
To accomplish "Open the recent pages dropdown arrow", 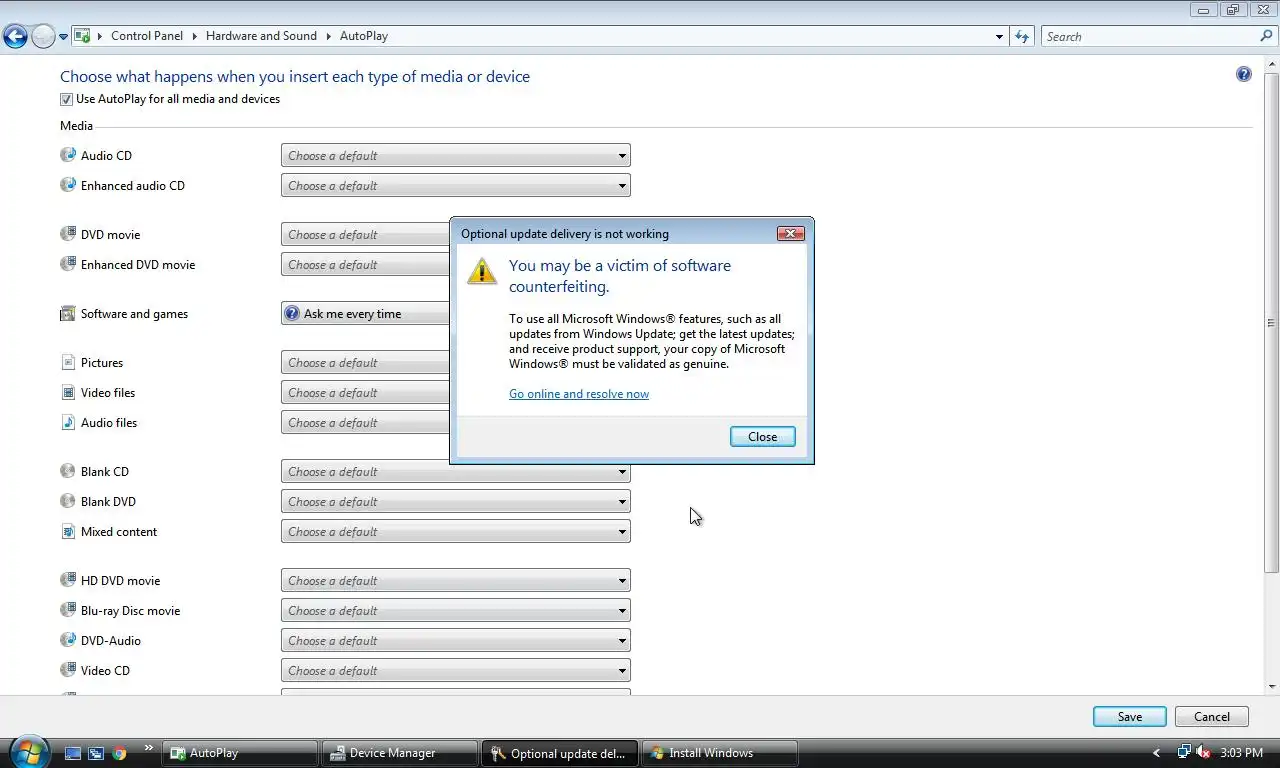I will click(x=63, y=37).
